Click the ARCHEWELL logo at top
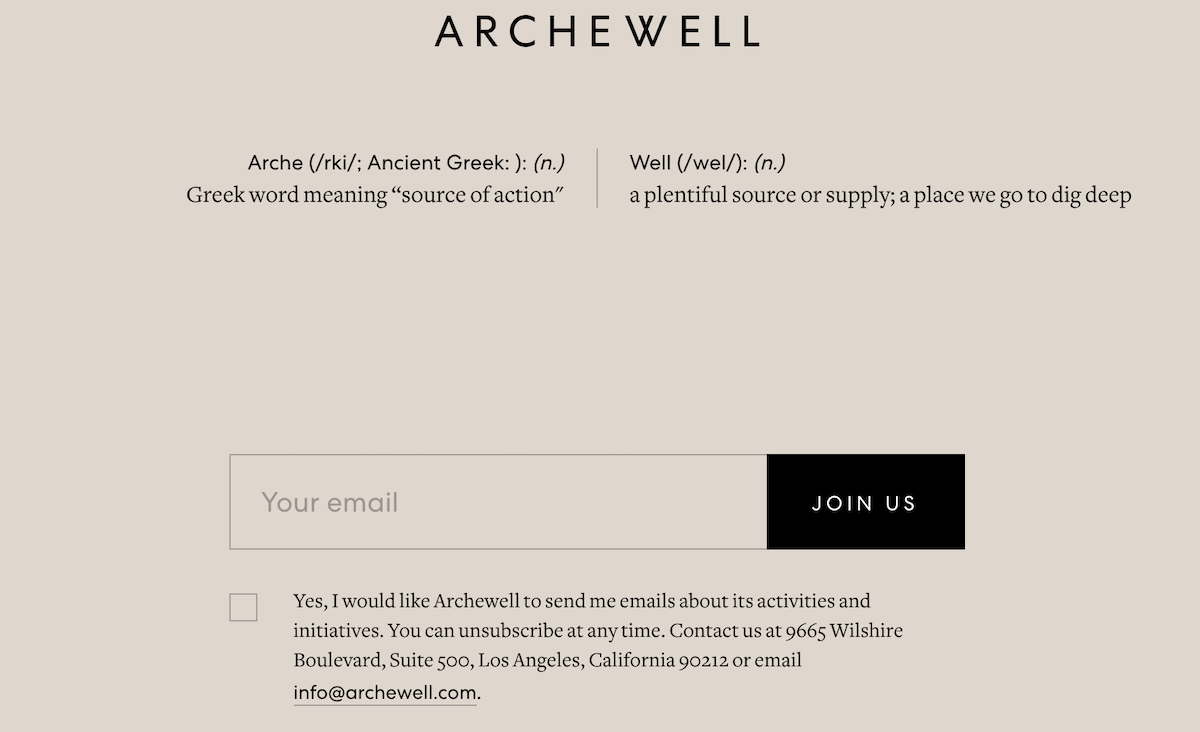Viewport: 1200px width, 732px height. tap(597, 31)
